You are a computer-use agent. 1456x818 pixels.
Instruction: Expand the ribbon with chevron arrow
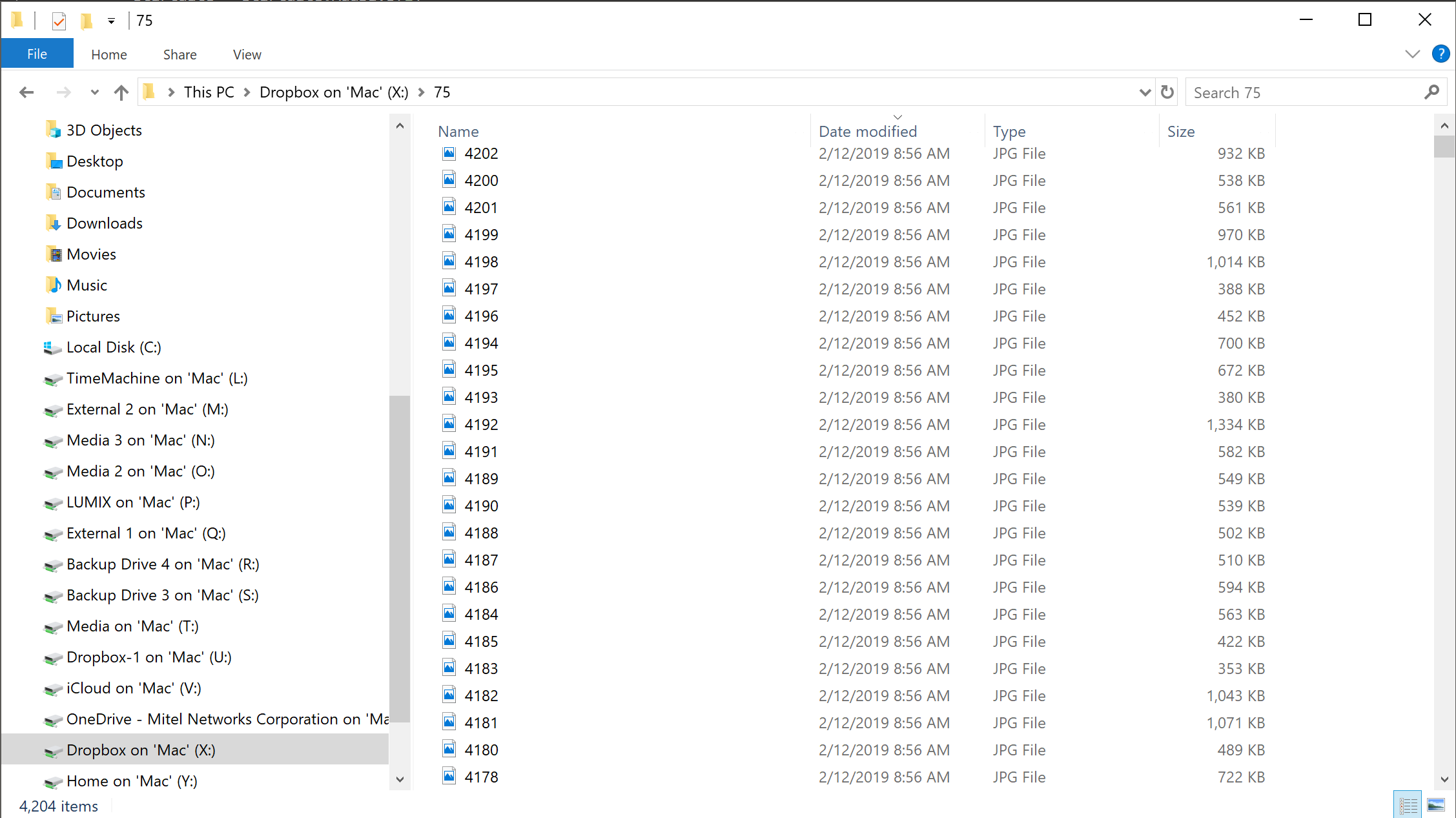pos(1412,54)
